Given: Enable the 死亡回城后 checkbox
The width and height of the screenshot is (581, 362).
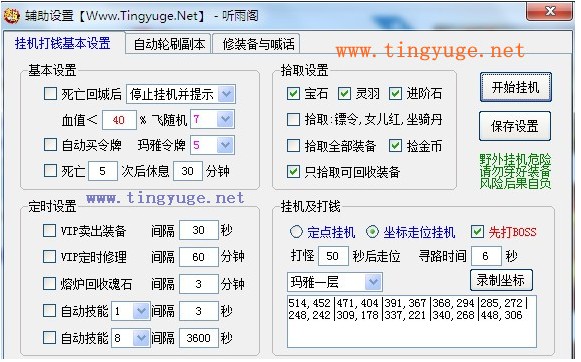Looking at the screenshot, I should (50, 94).
